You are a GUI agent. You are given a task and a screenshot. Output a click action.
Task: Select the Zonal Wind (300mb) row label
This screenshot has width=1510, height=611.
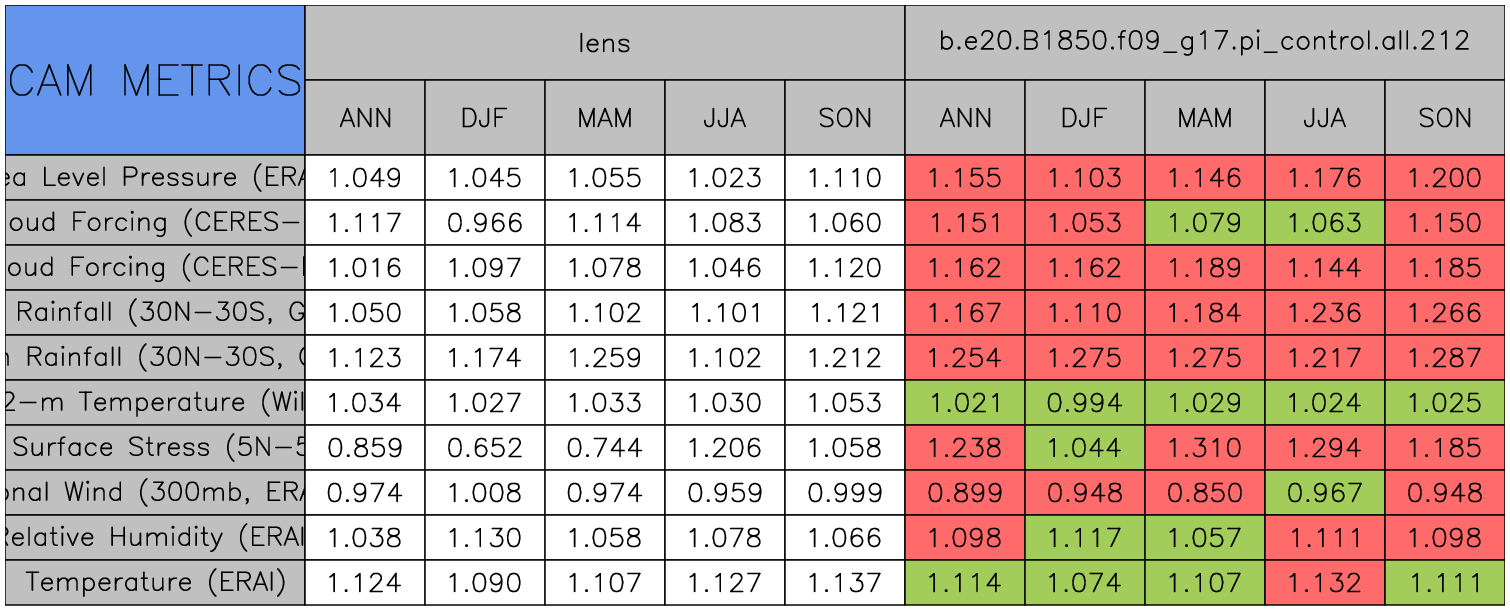coord(155,492)
